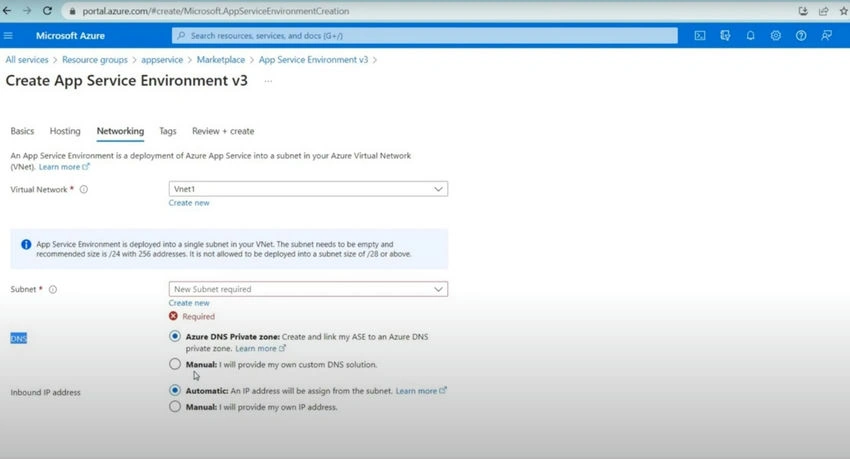Open the Marketplace breadcrumb link
Viewport: 850px width, 459px height.
point(221,60)
